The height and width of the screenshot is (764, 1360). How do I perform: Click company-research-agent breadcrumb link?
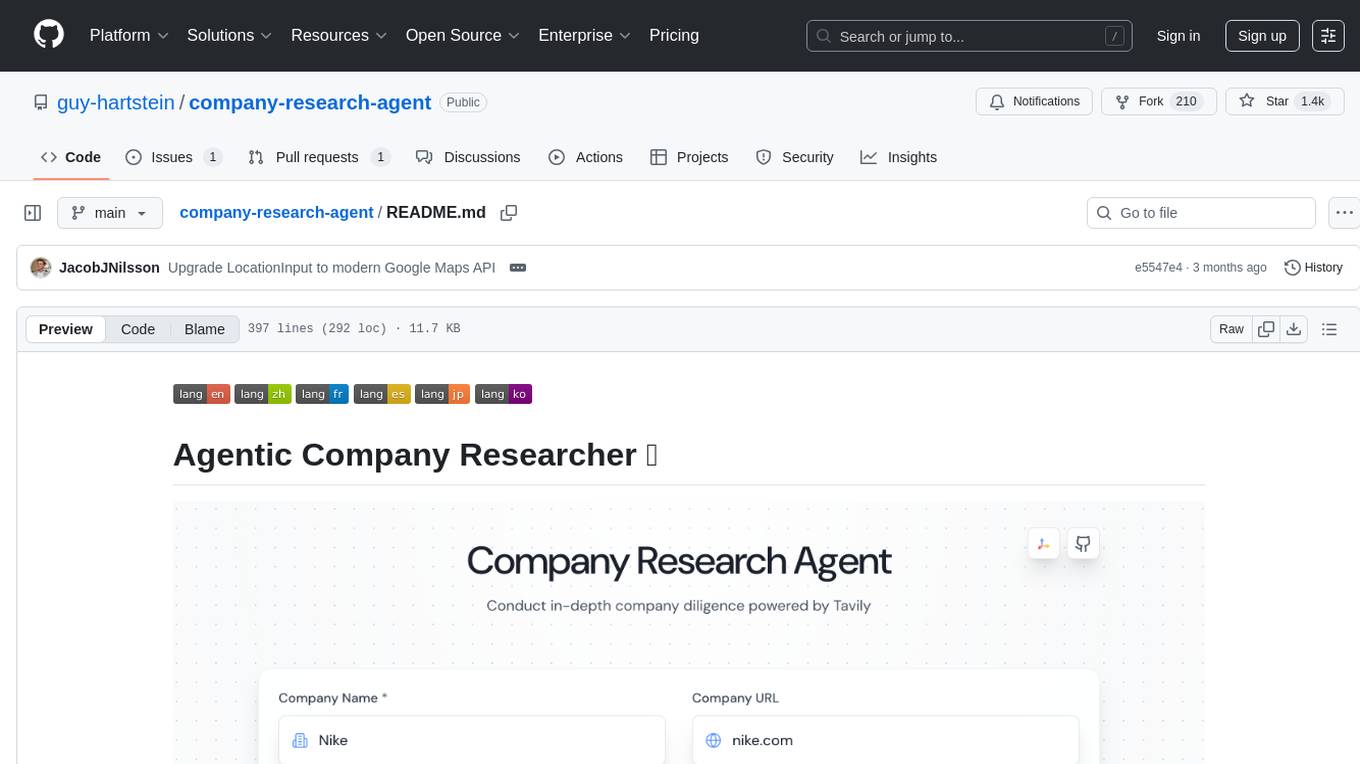pos(276,213)
